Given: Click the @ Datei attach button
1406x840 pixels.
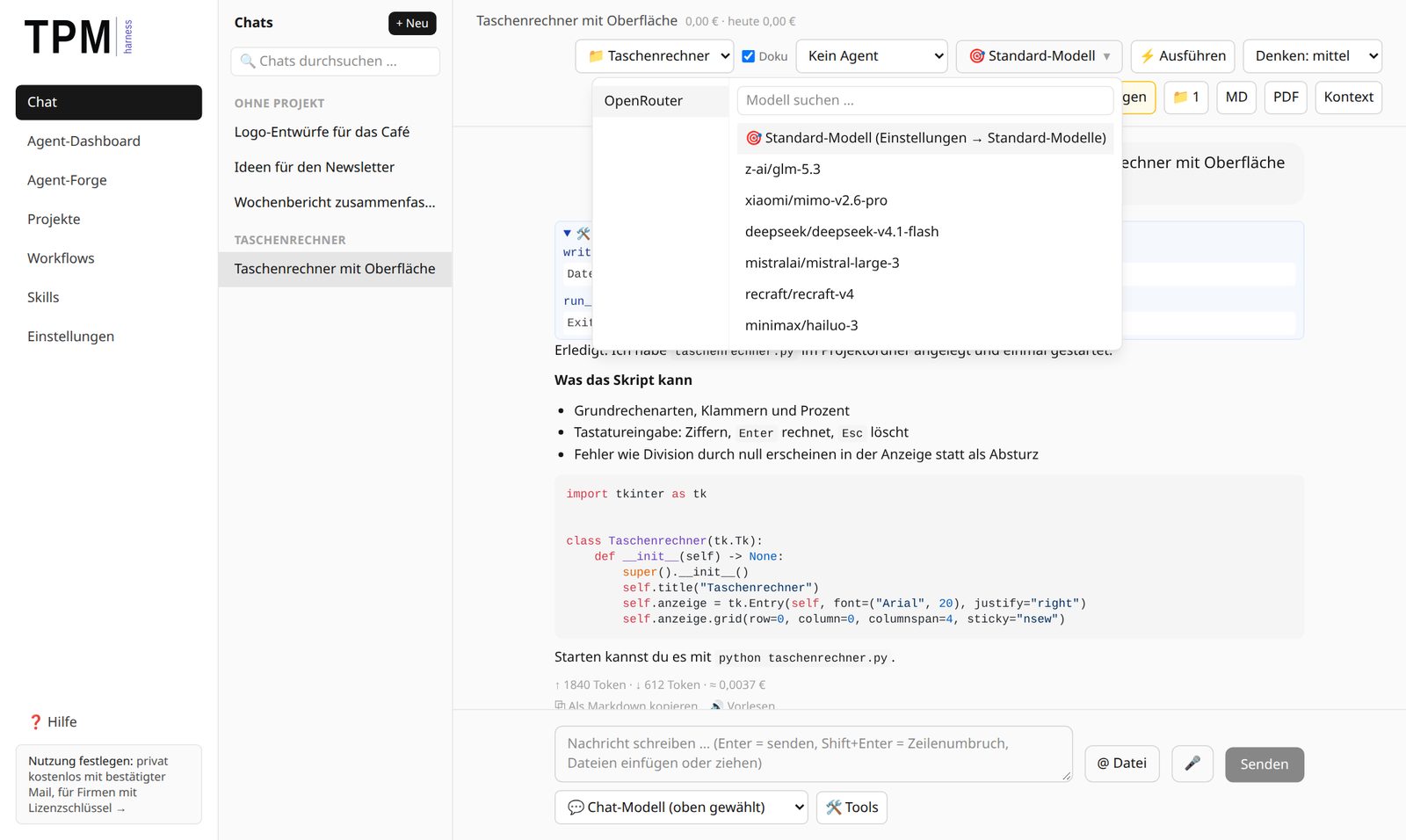Looking at the screenshot, I should point(1122,764).
